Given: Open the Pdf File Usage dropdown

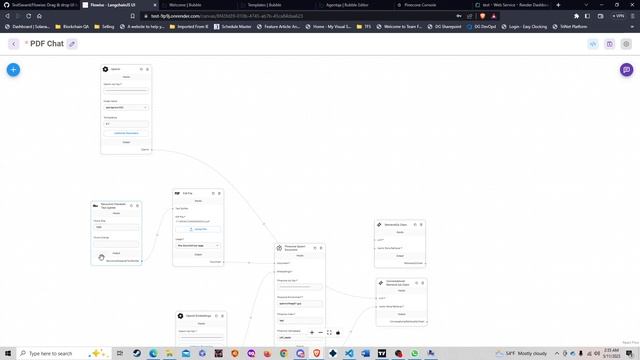Looking at the screenshot, I should point(198,246).
